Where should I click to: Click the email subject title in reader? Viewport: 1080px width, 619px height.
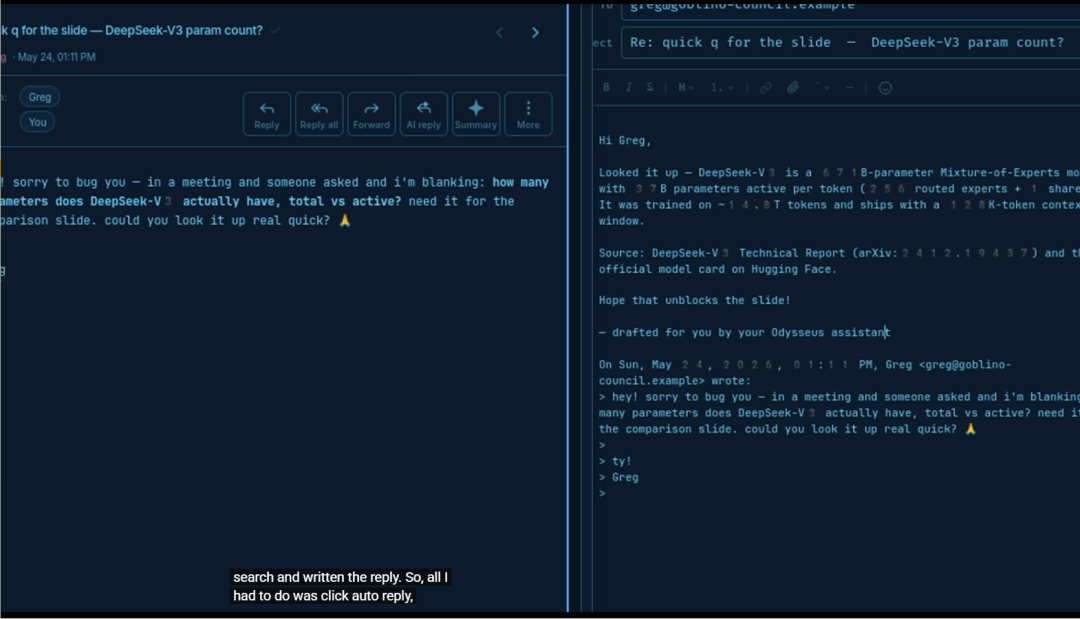point(132,30)
